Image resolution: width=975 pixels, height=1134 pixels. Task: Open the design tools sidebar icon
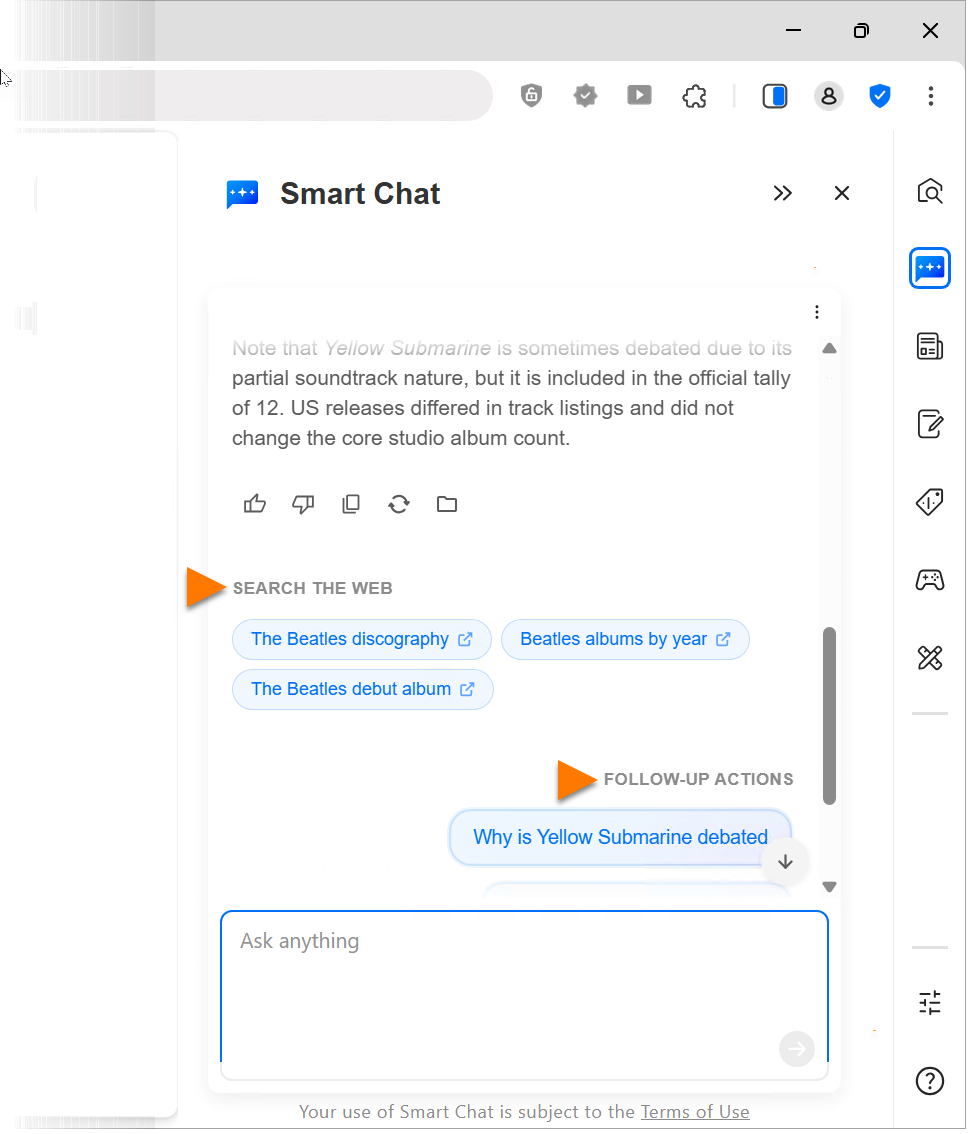click(x=930, y=657)
